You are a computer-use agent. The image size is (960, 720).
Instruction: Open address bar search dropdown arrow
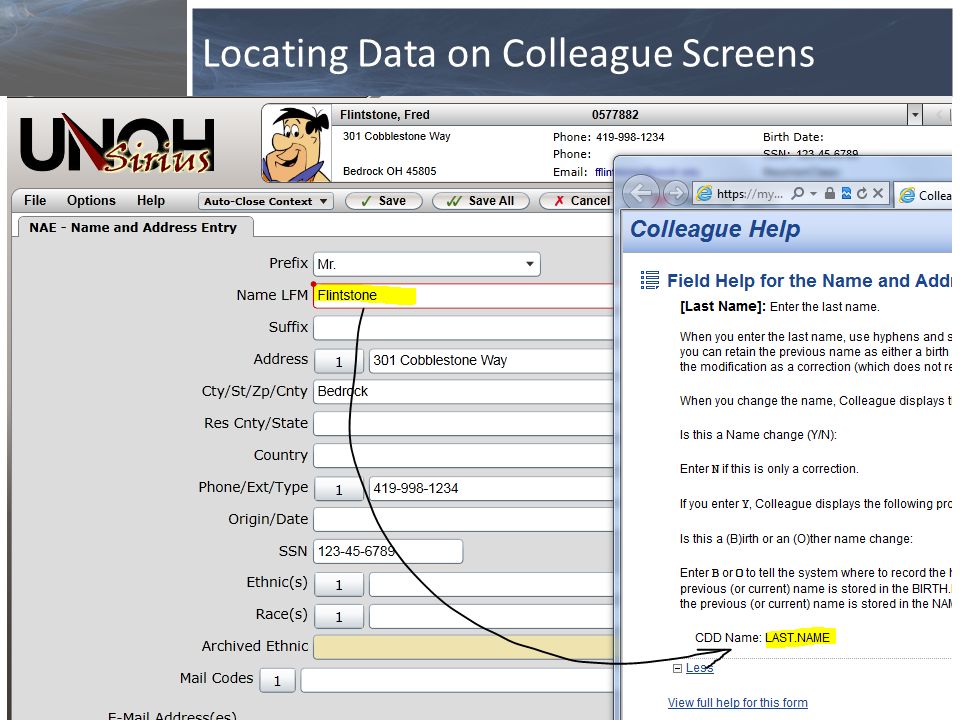(x=813, y=193)
